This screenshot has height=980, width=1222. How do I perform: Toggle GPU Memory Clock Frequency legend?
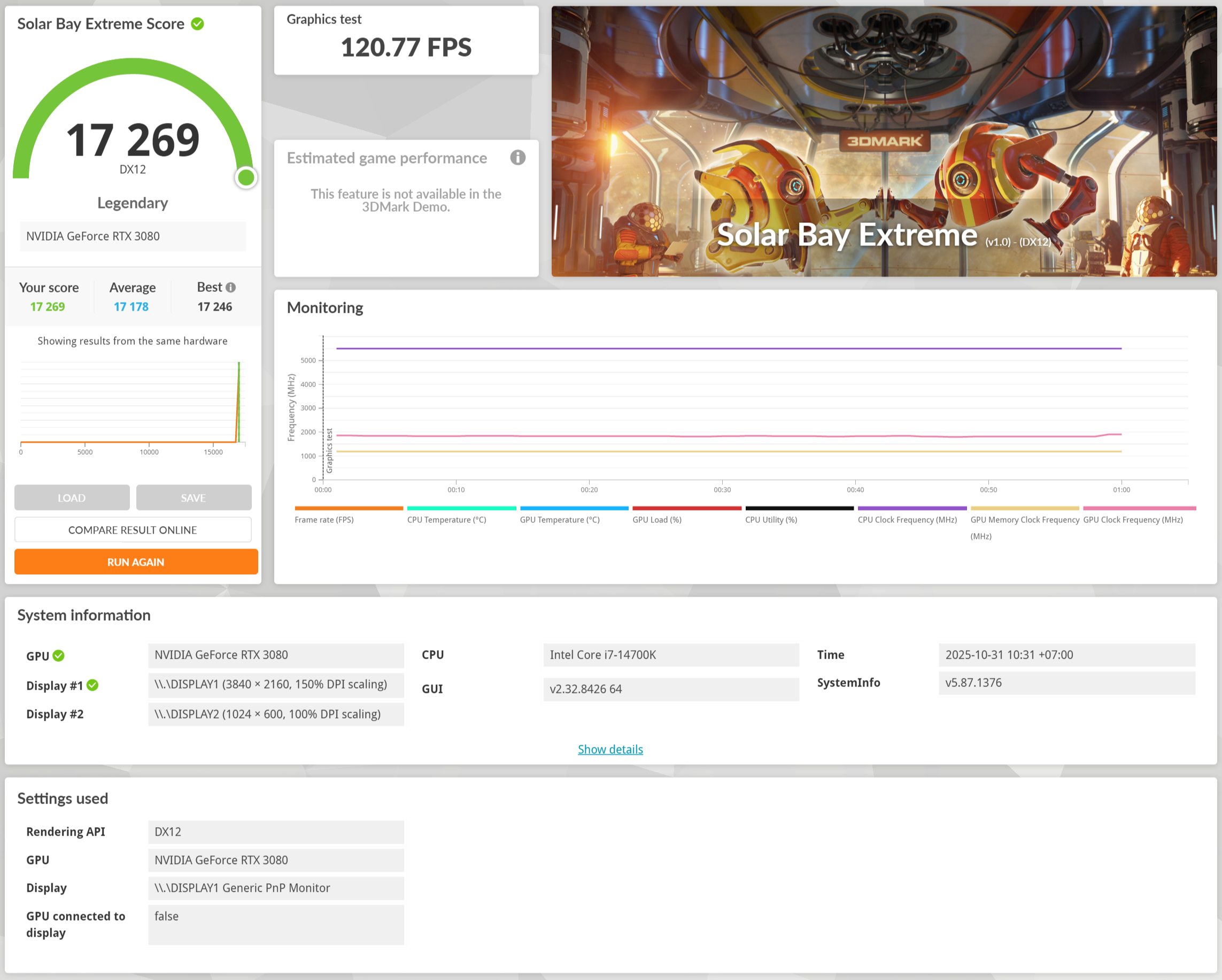[1024, 519]
